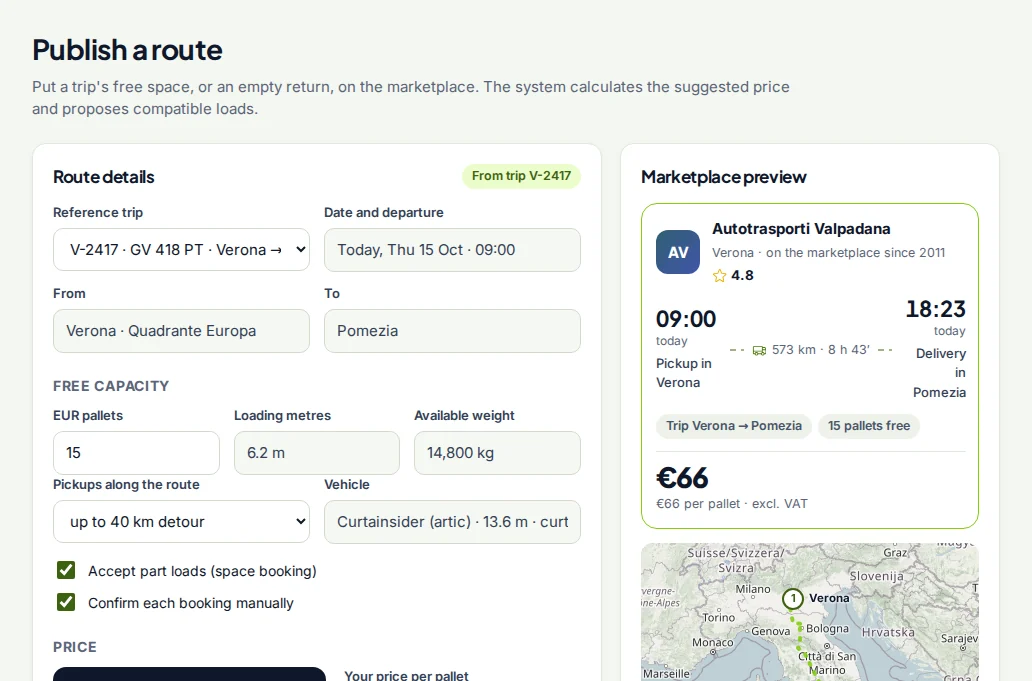Click Autotrasporti Valpadana company name
This screenshot has height=681, width=1032.
(x=801, y=229)
